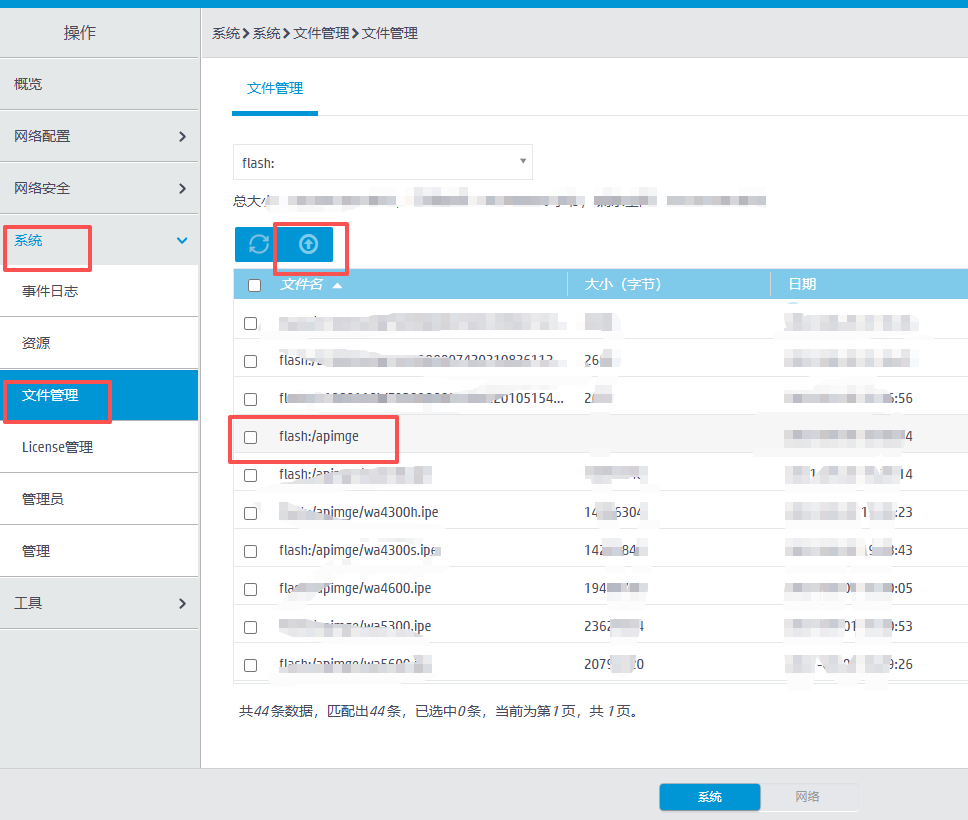The width and height of the screenshot is (968, 820).
Task: Check the last row ending :26
Action: (x=251, y=665)
